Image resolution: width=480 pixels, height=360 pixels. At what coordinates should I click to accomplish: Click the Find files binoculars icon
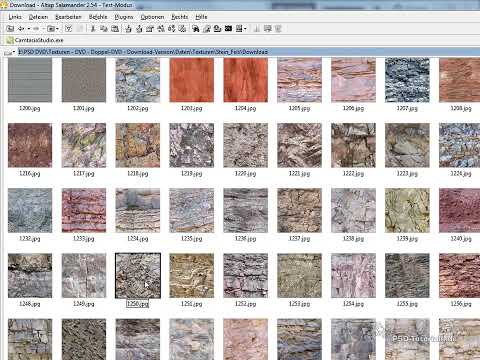click(196, 29)
